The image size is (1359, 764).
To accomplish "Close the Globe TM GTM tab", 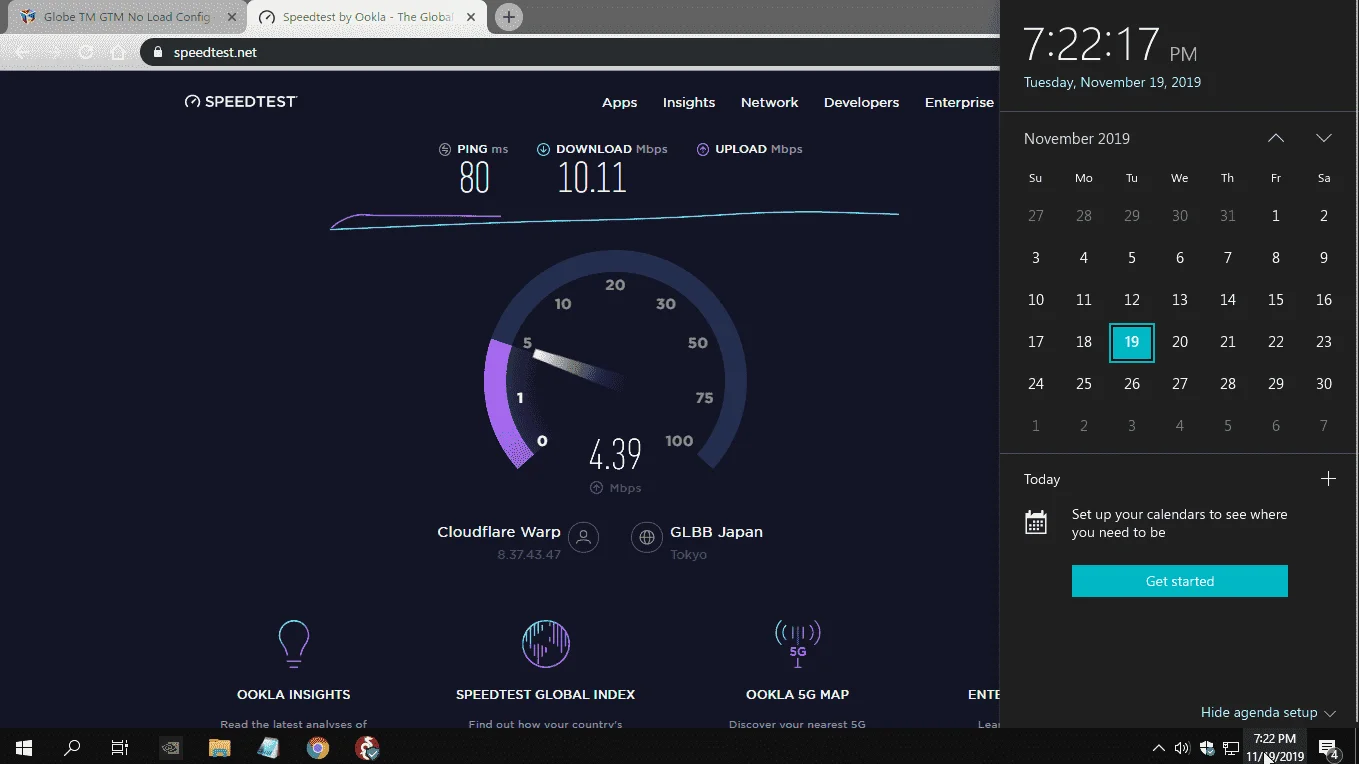I will coord(233,17).
